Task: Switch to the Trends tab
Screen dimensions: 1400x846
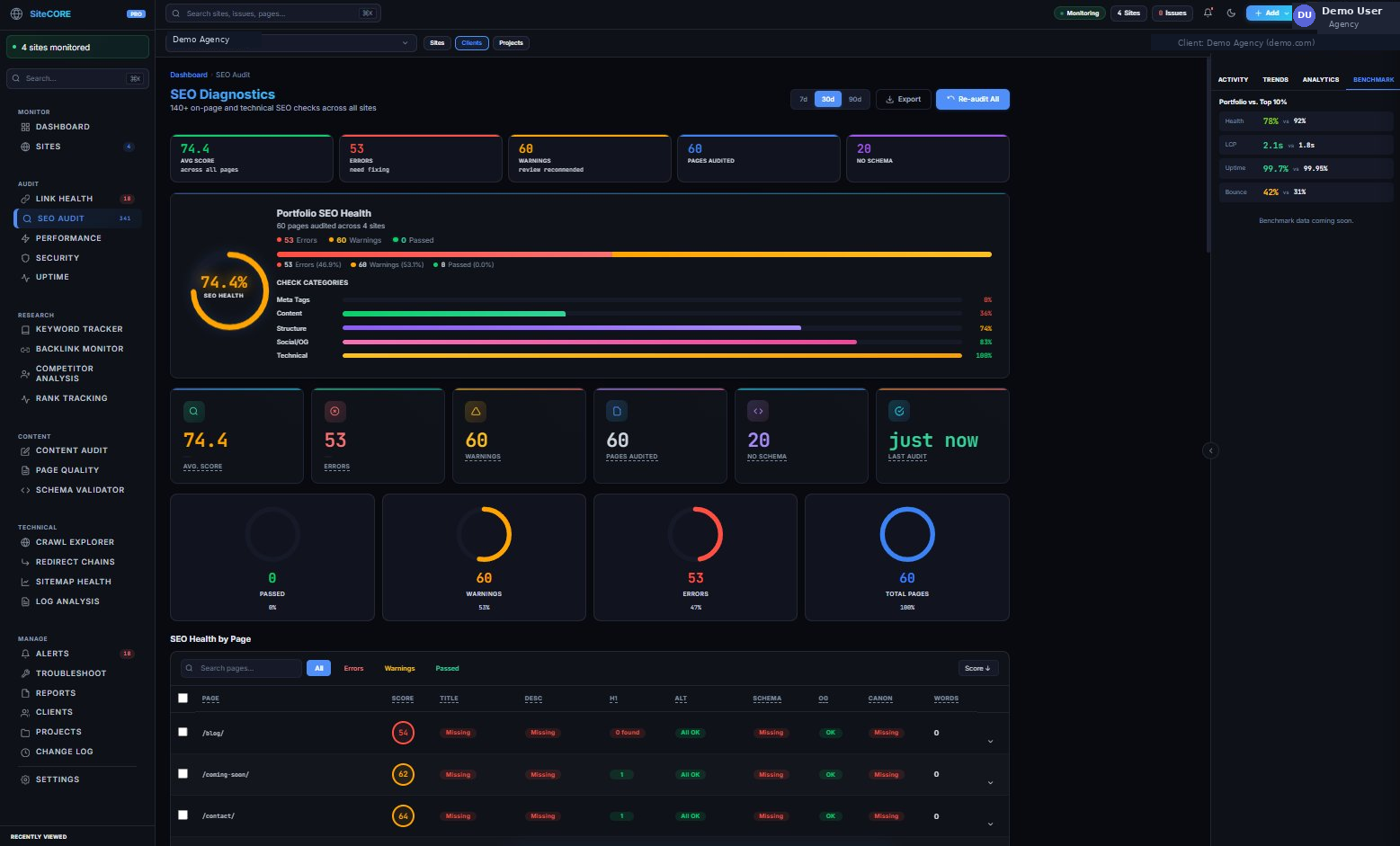Action: pos(1275,79)
